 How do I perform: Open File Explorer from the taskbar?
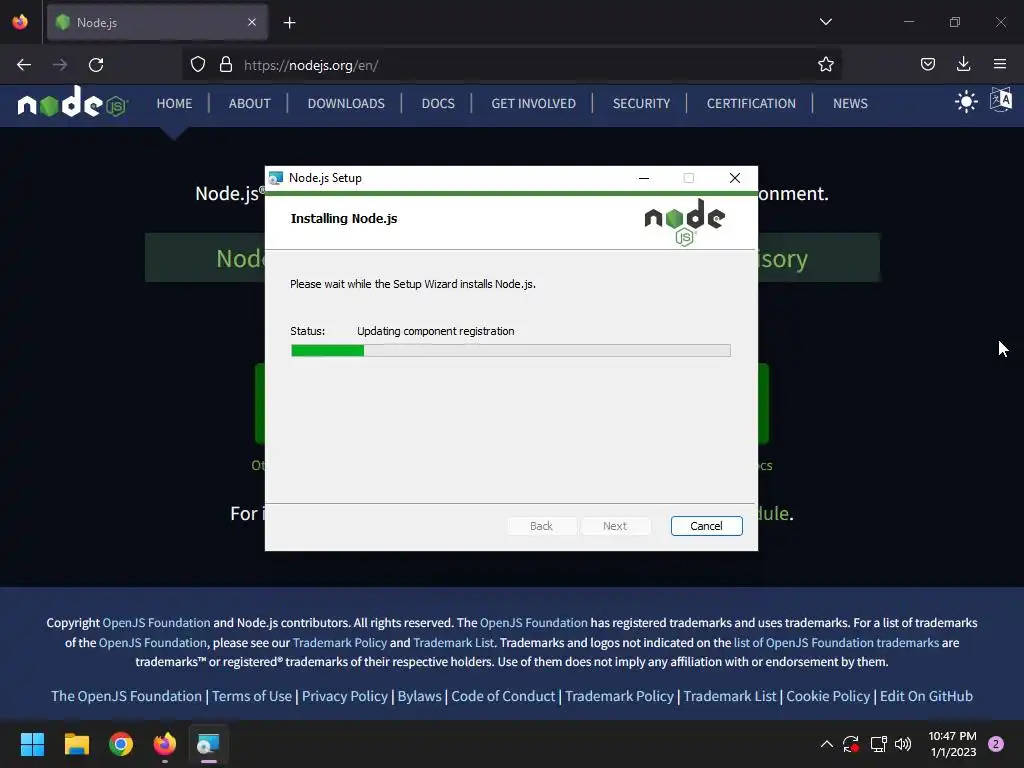coord(76,744)
